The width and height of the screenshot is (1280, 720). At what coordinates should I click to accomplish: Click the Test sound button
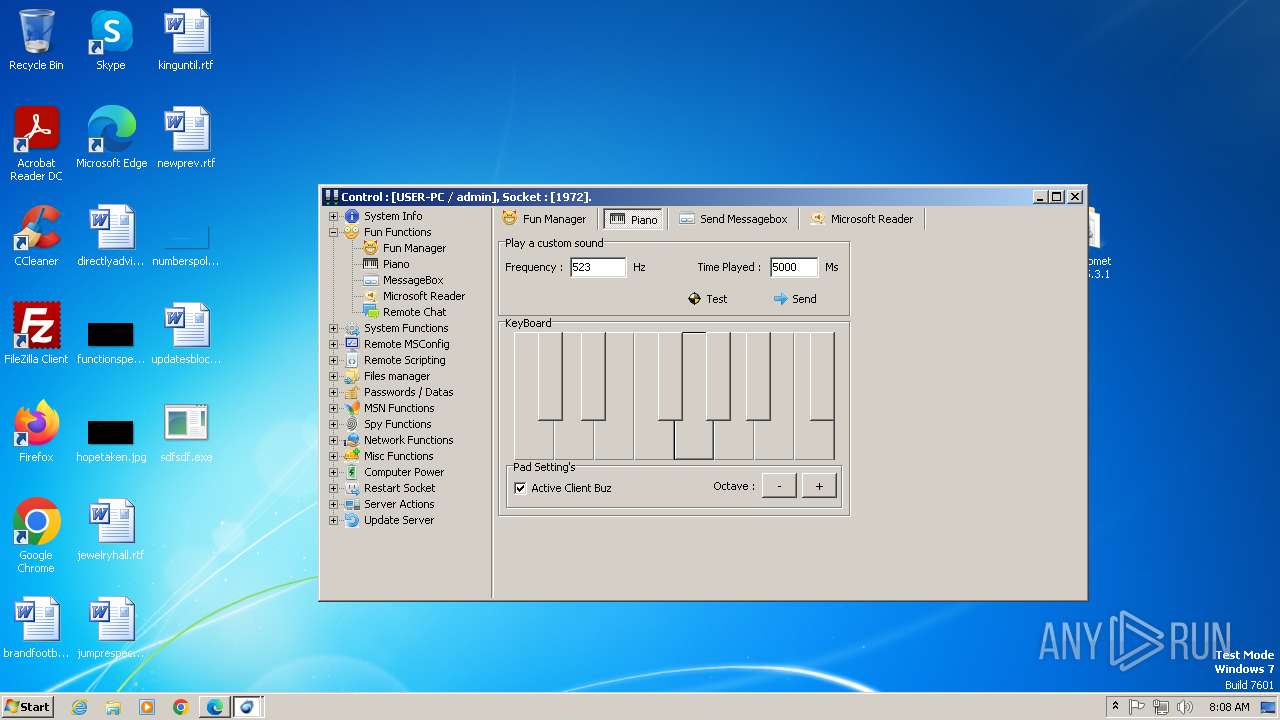pos(708,299)
